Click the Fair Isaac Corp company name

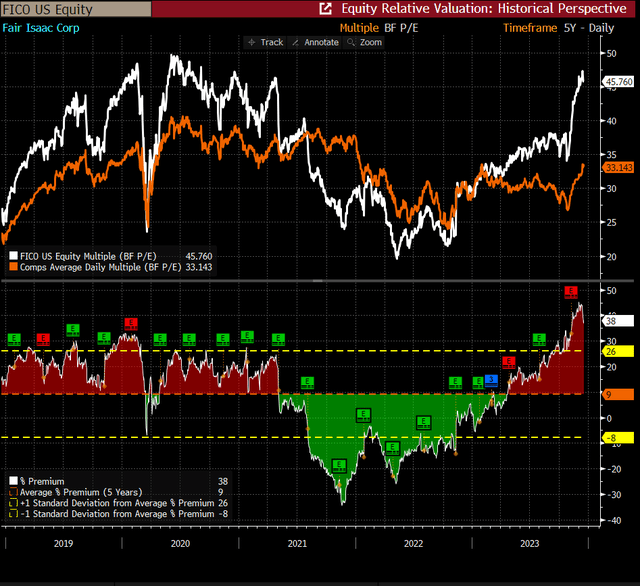pyautogui.click(x=41, y=28)
